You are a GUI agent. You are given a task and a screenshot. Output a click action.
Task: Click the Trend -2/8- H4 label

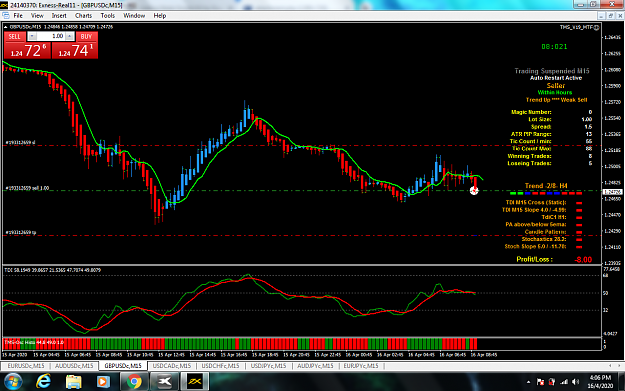[546, 186]
